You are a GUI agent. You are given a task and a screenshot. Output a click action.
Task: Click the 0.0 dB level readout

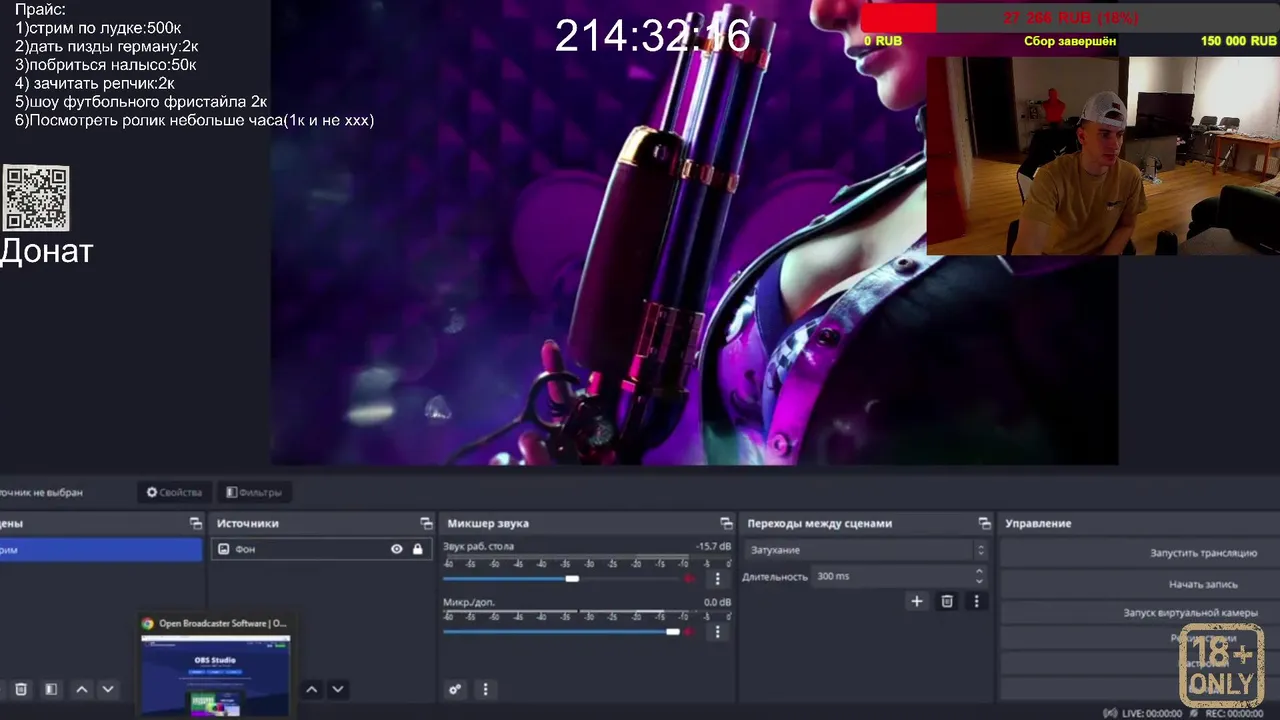pos(717,602)
